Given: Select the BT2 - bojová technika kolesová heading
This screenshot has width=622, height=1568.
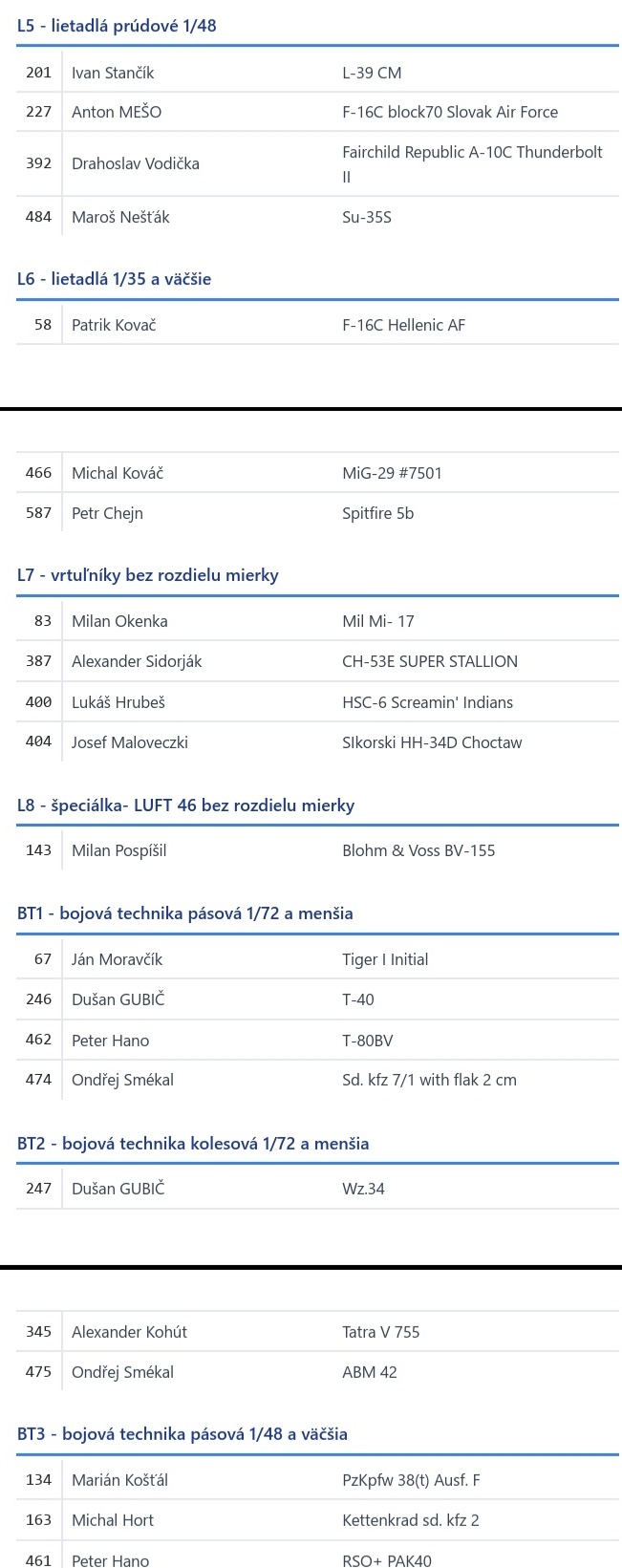Looking at the screenshot, I should click(193, 1144).
